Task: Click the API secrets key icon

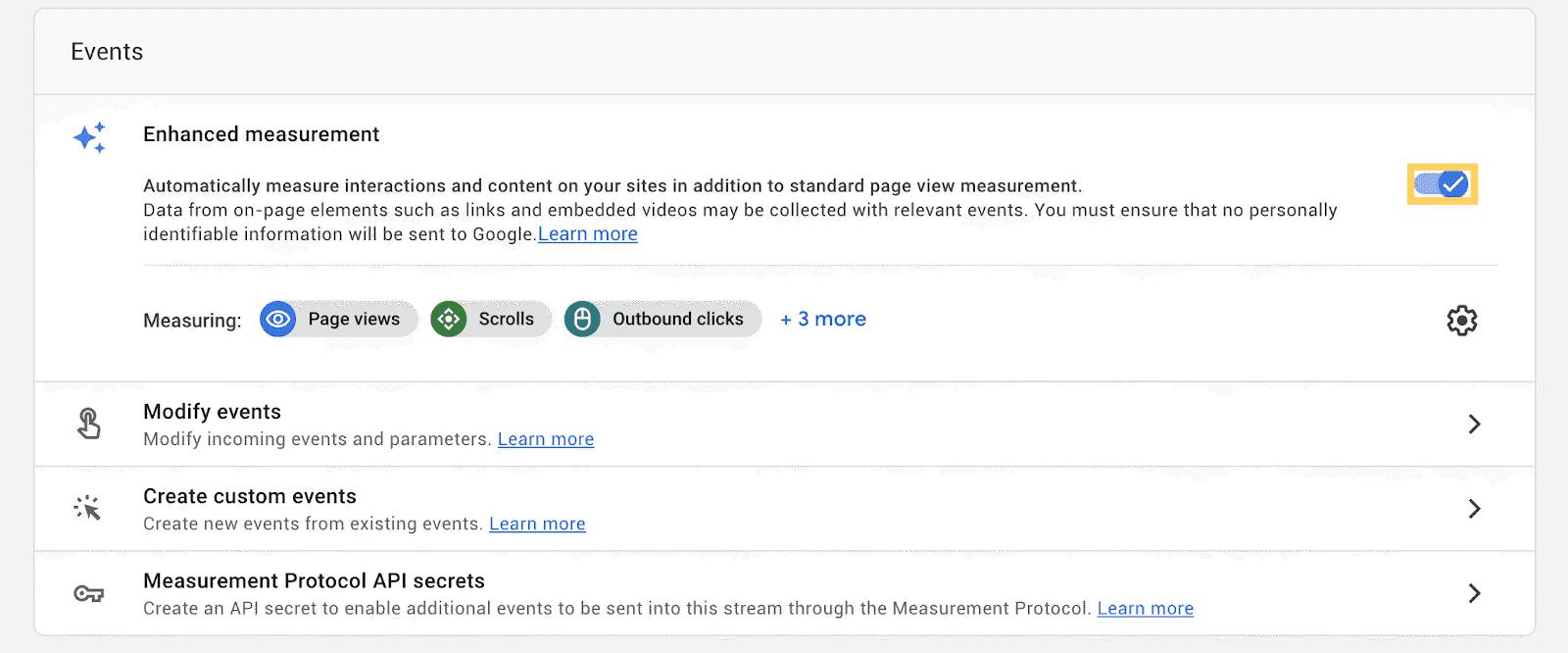Action: pos(89,593)
